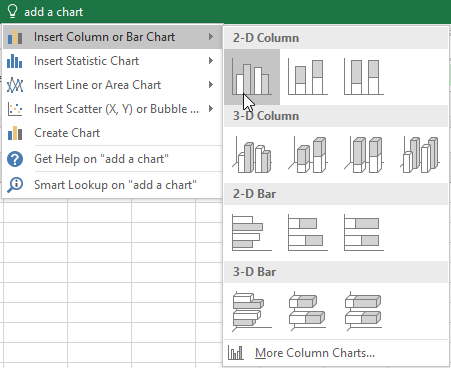Select the 3-D 100% Stacked Bar icon
Image resolution: width=451 pixels, height=368 pixels.
364,311
